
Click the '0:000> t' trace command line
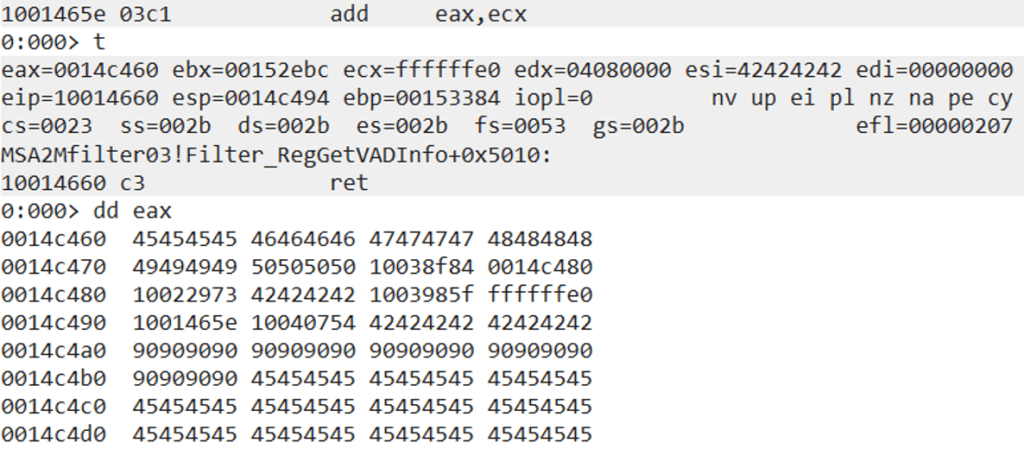click(52, 44)
